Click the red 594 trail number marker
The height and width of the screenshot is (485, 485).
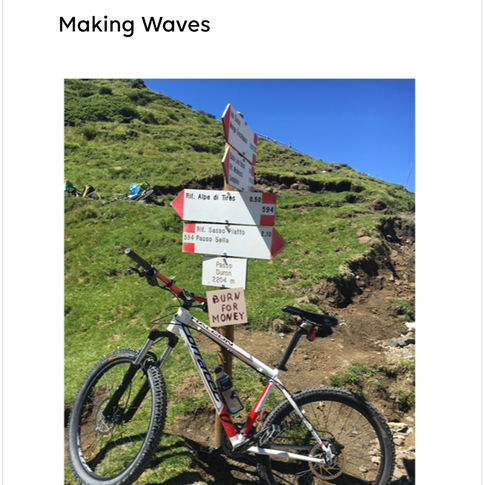coord(268,209)
